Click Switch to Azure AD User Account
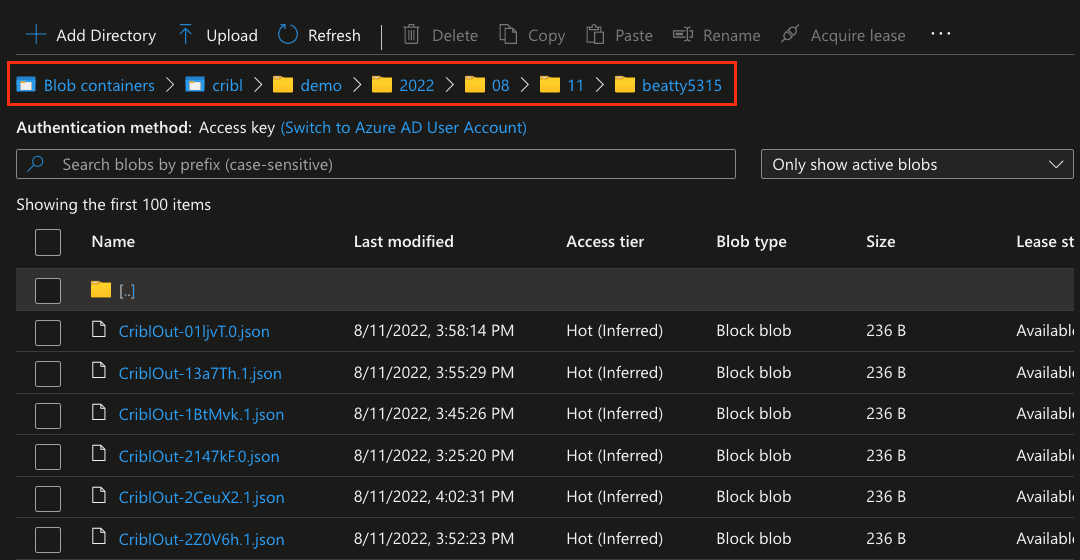 [403, 128]
